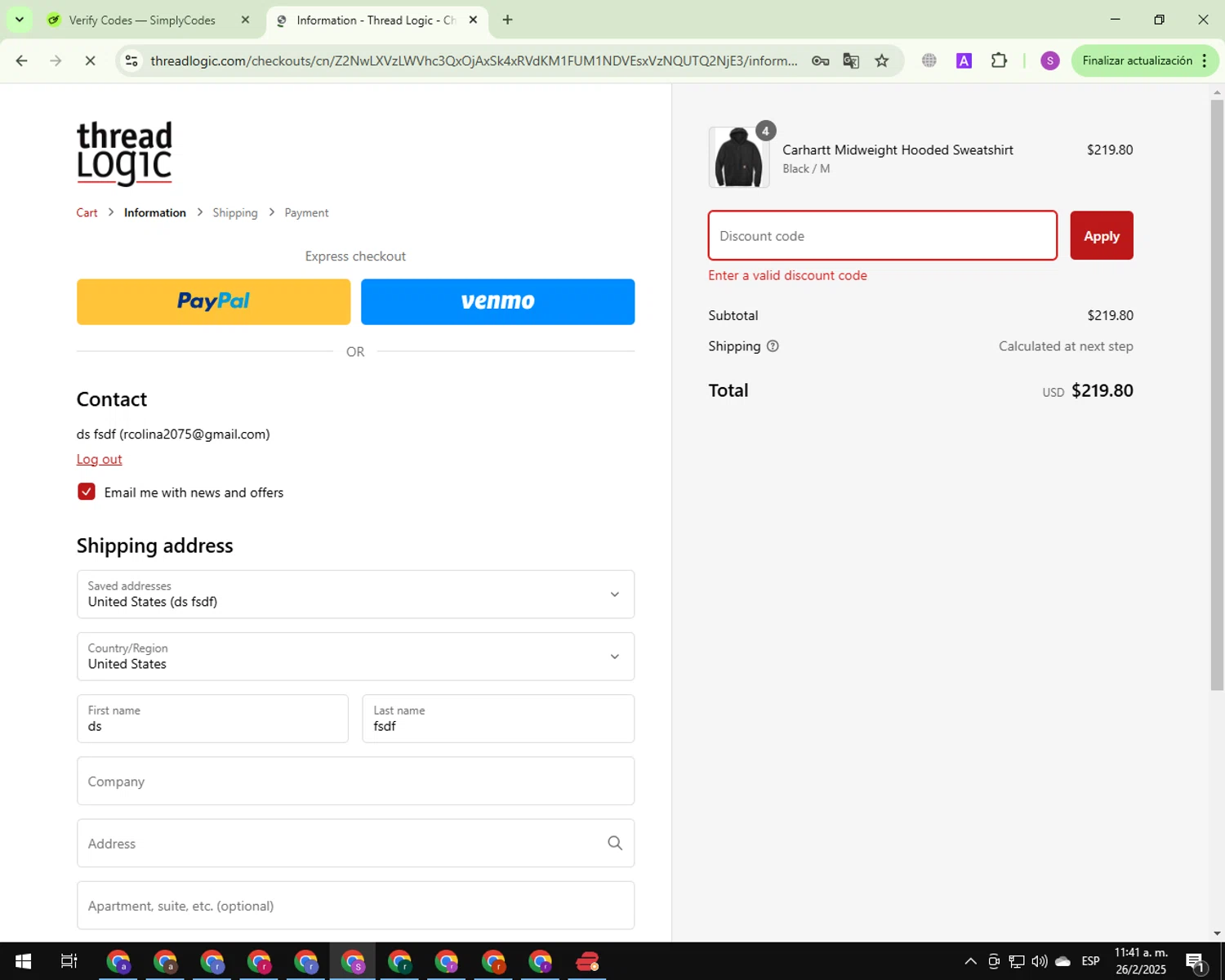Open the S profile avatar

click(x=1050, y=60)
